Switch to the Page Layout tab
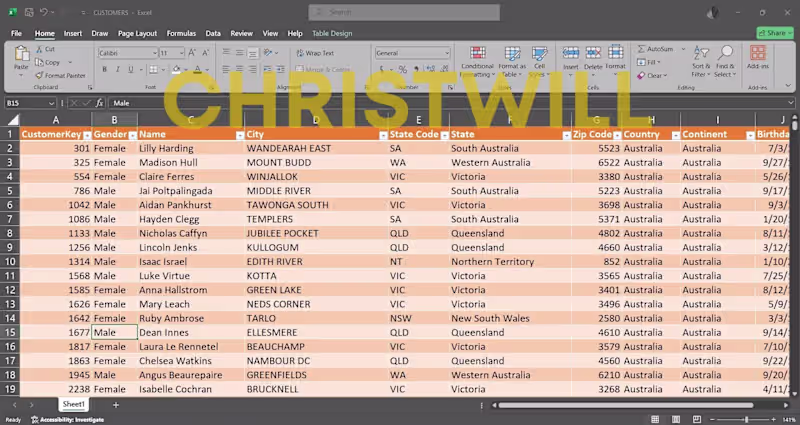800x425 pixels. click(x=137, y=33)
